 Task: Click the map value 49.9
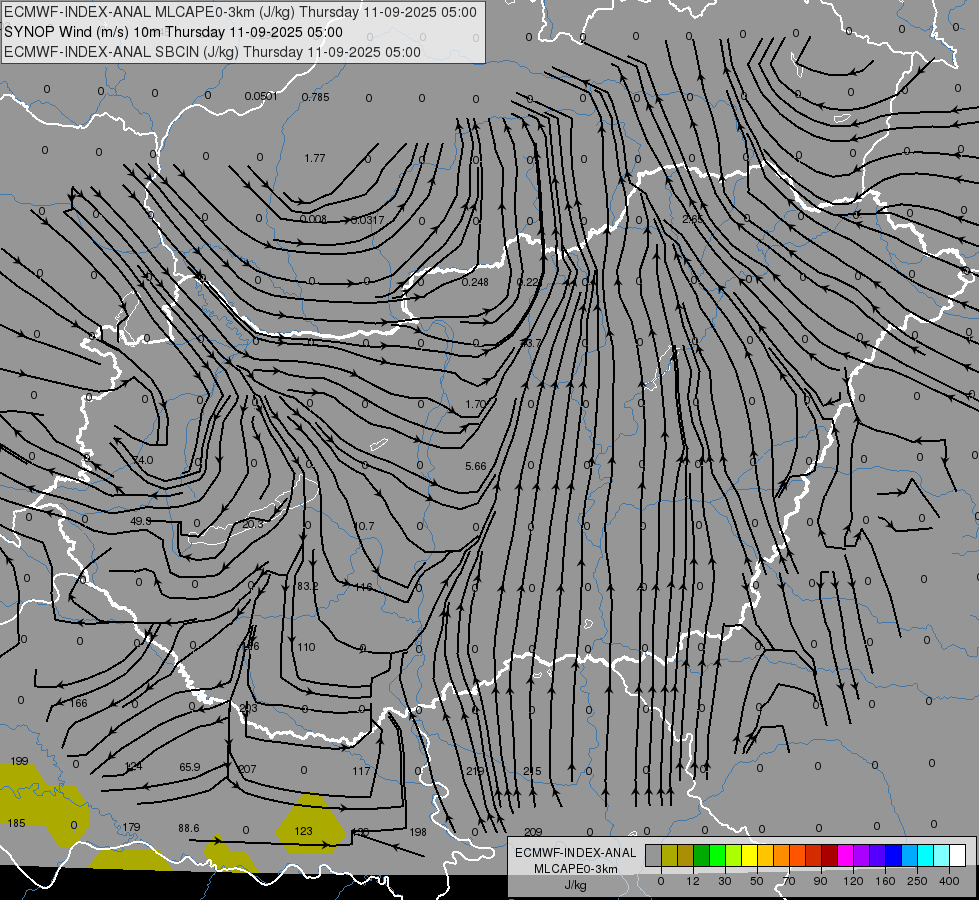(x=140, y=521)
